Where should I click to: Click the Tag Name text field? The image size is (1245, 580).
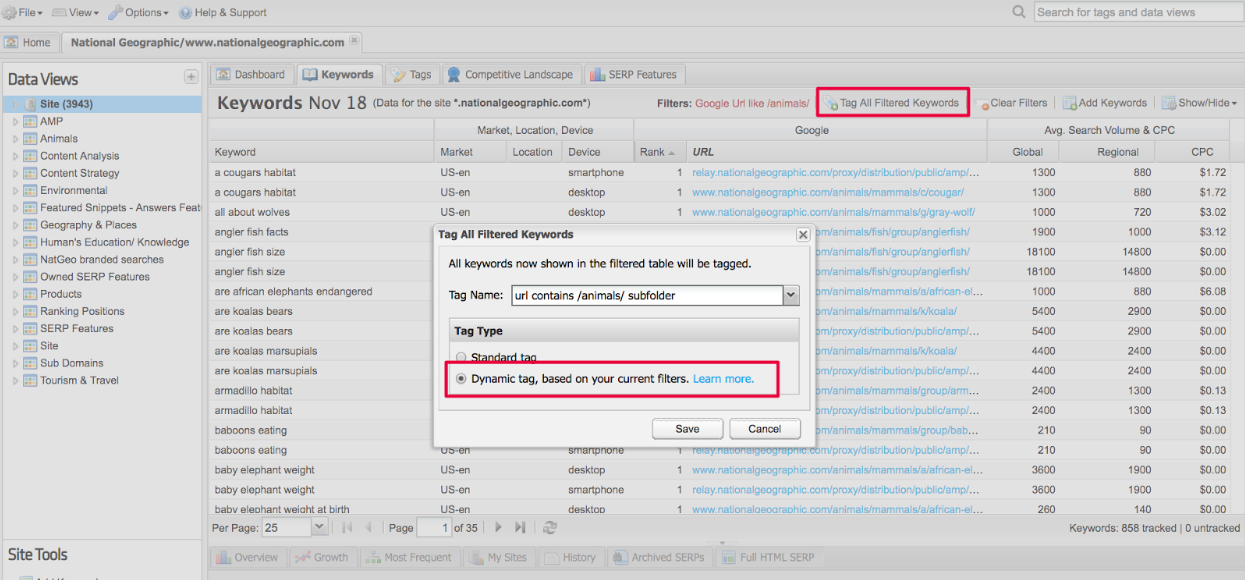[x=646, y=295]
